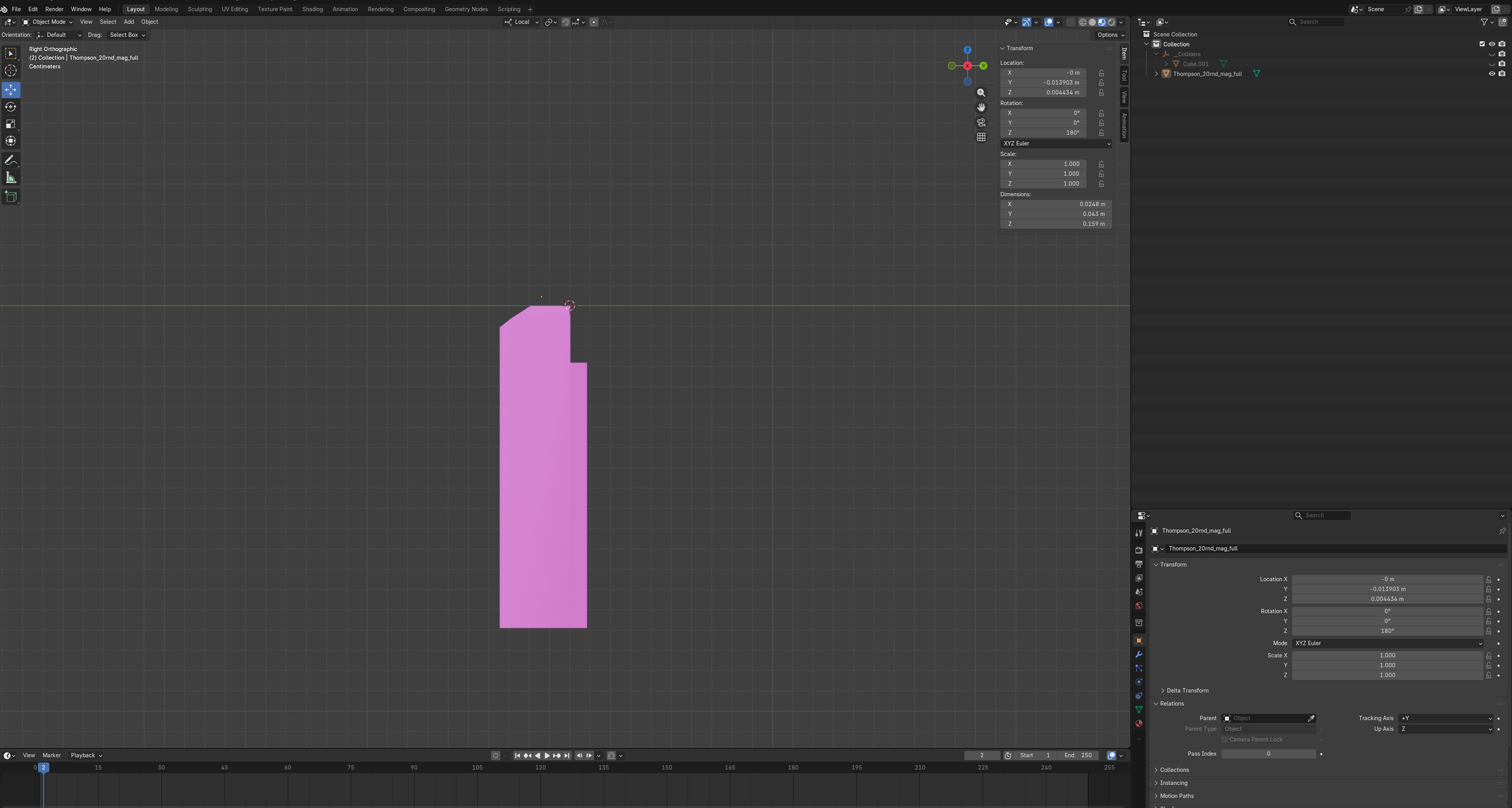Open the Modifiers wrench properties tab
The image size is (1512, 808).
(x=1139, y=654)
